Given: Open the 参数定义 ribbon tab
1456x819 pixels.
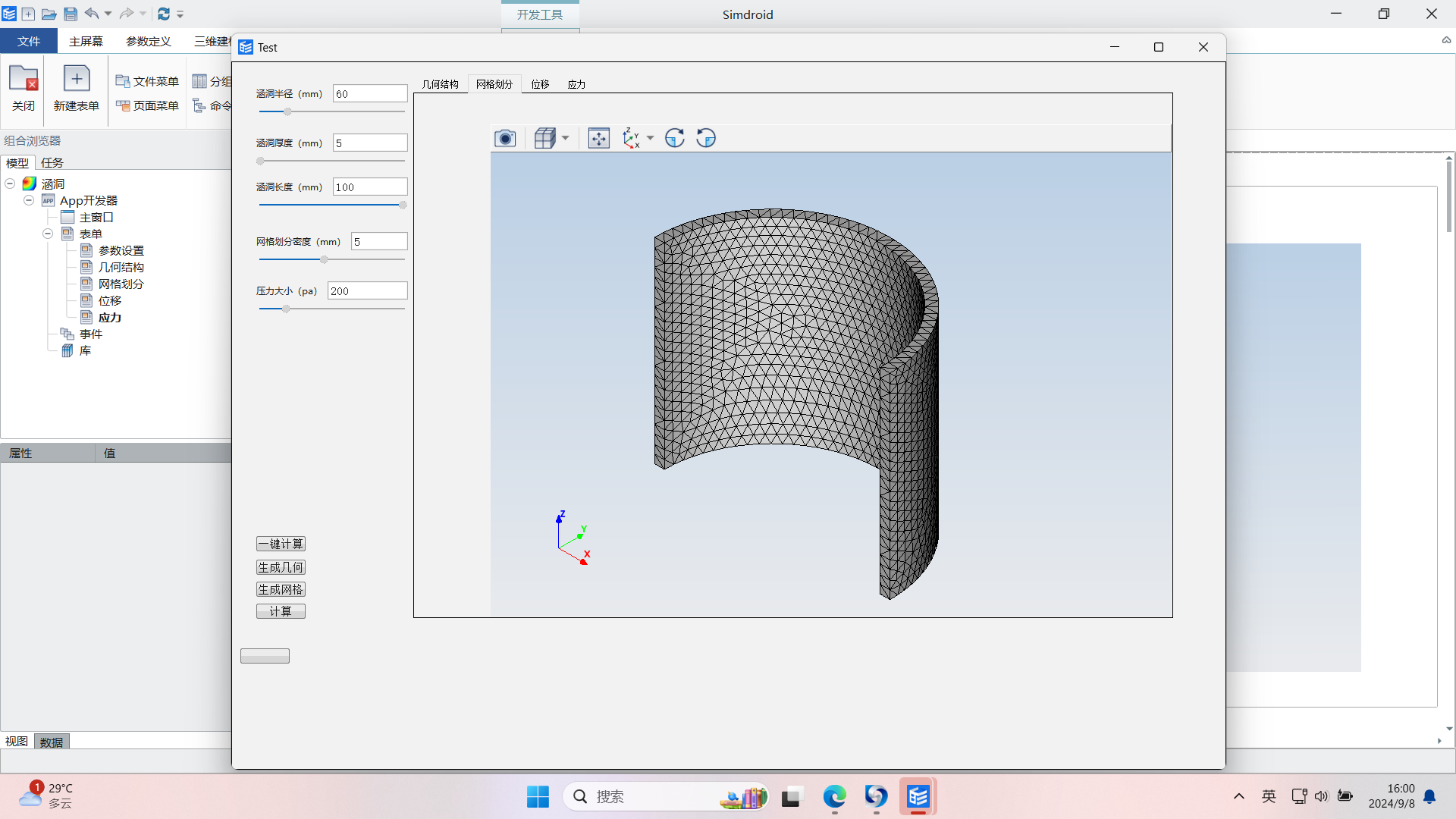Looking at the screenshot, I should point(149,41).
